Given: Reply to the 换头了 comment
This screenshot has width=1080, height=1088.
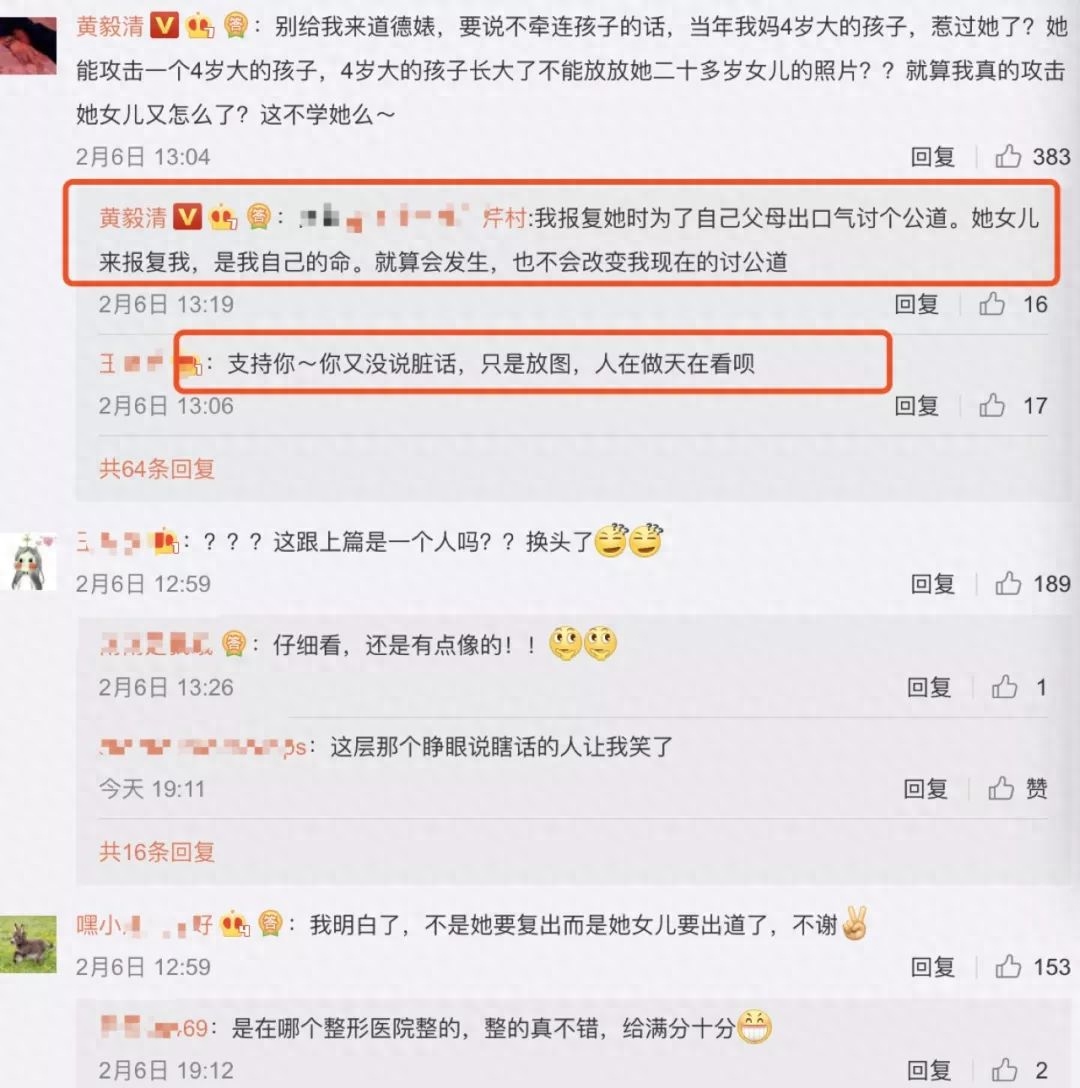Looking at the screenshot, I should point(932,584).
